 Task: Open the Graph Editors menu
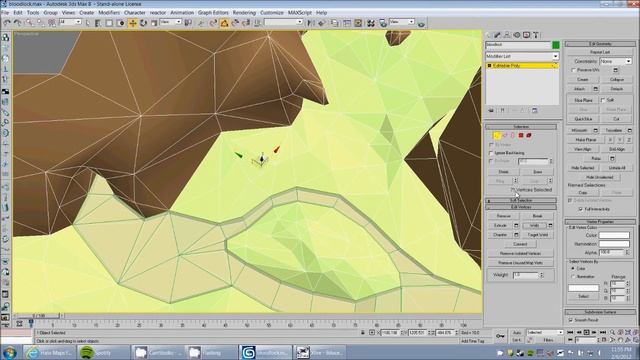click(x=213, y=13)
